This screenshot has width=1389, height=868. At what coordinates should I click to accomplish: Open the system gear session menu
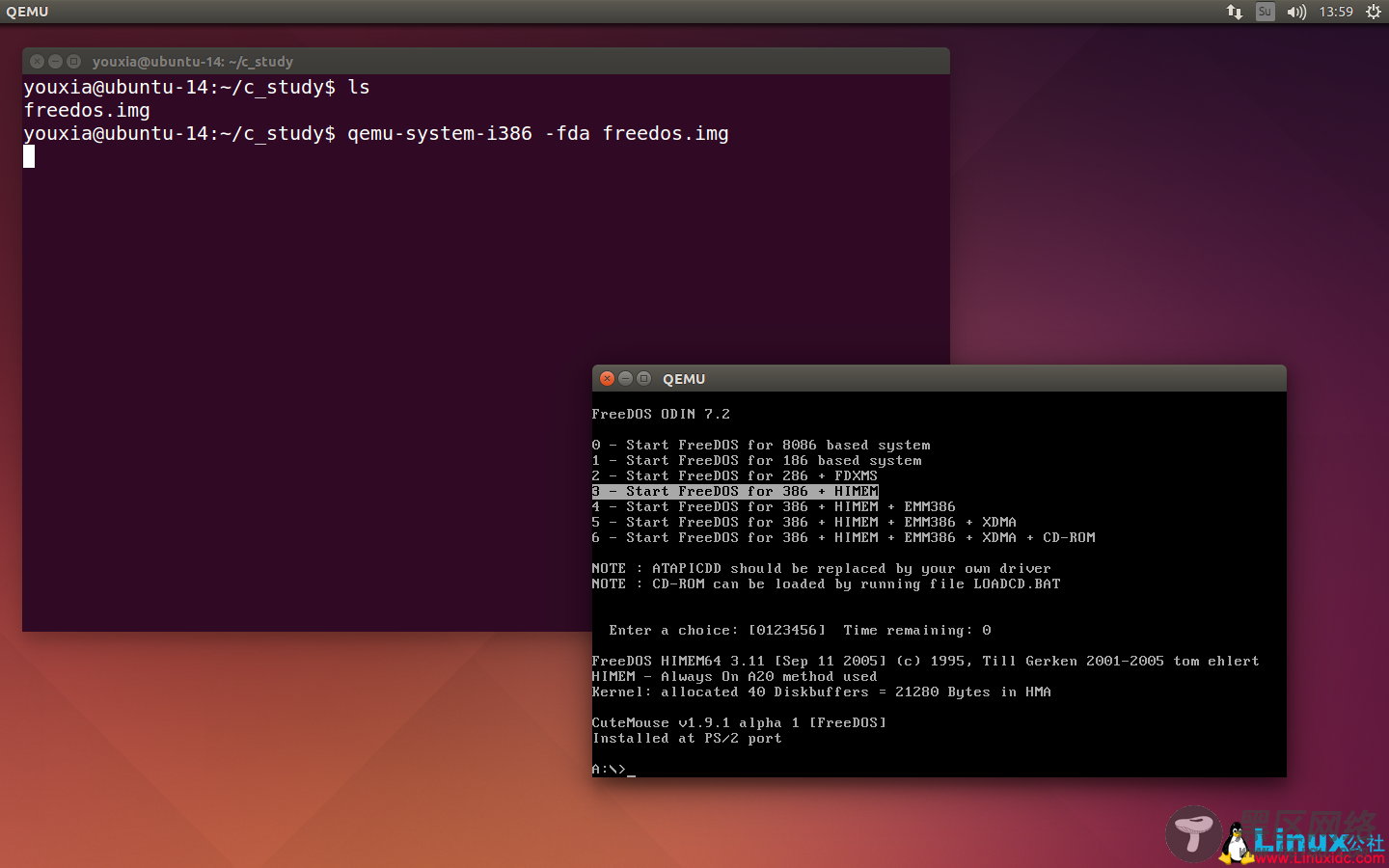[x=1374, y=12]
